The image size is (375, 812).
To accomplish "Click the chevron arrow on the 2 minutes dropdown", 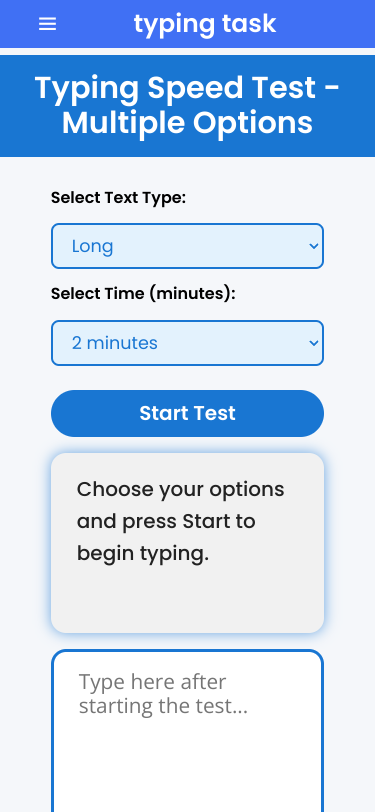I will pyautogui.click(x=313, y=343).
